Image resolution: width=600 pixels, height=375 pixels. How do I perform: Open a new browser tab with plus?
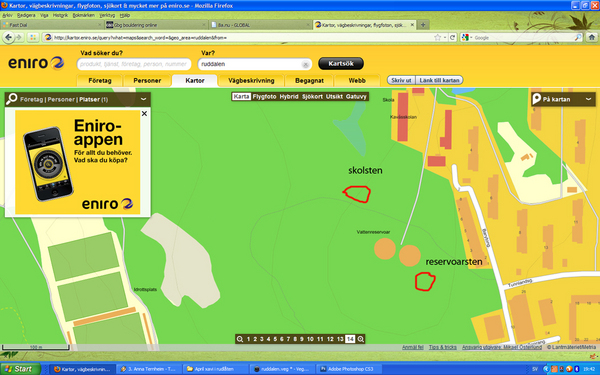point(423,25)
